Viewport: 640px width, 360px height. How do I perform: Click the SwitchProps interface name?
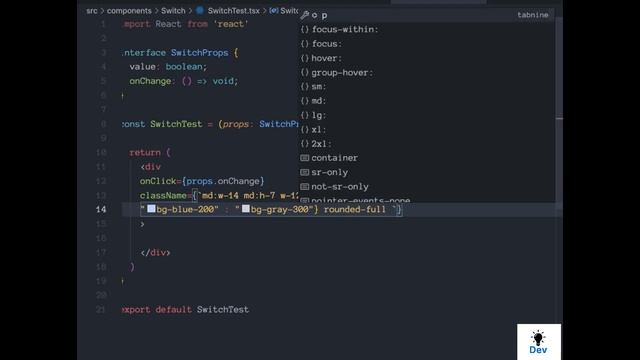199,53
